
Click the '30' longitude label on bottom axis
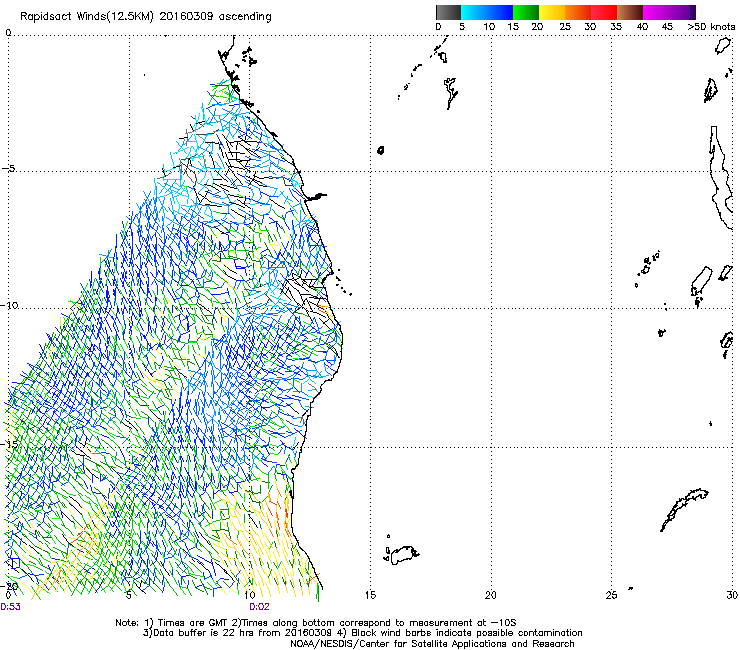[x=732, y=595]
